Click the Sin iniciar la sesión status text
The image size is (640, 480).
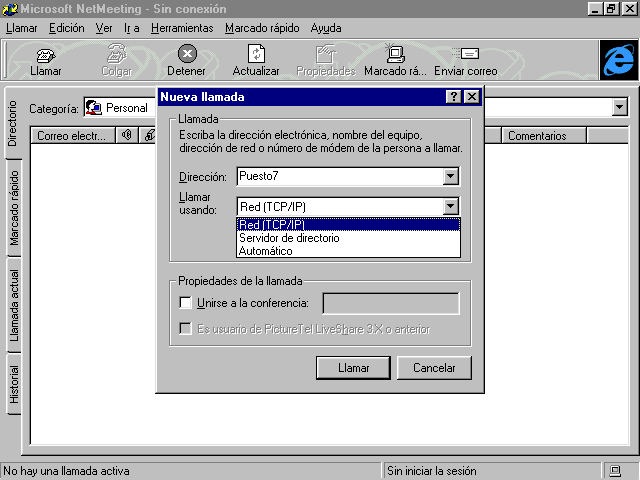[432, 471]
